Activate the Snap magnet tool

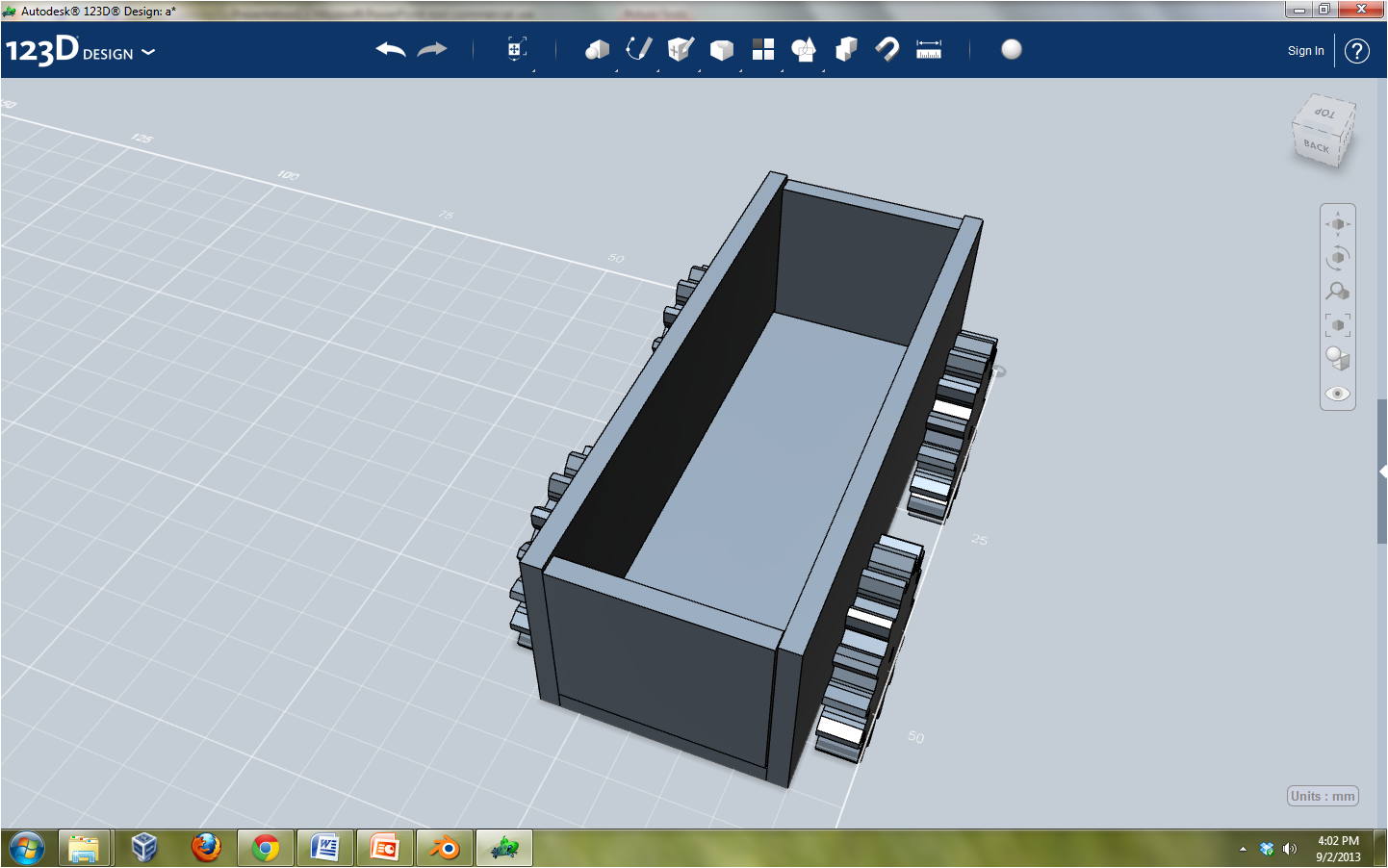(x=887, y=50)
